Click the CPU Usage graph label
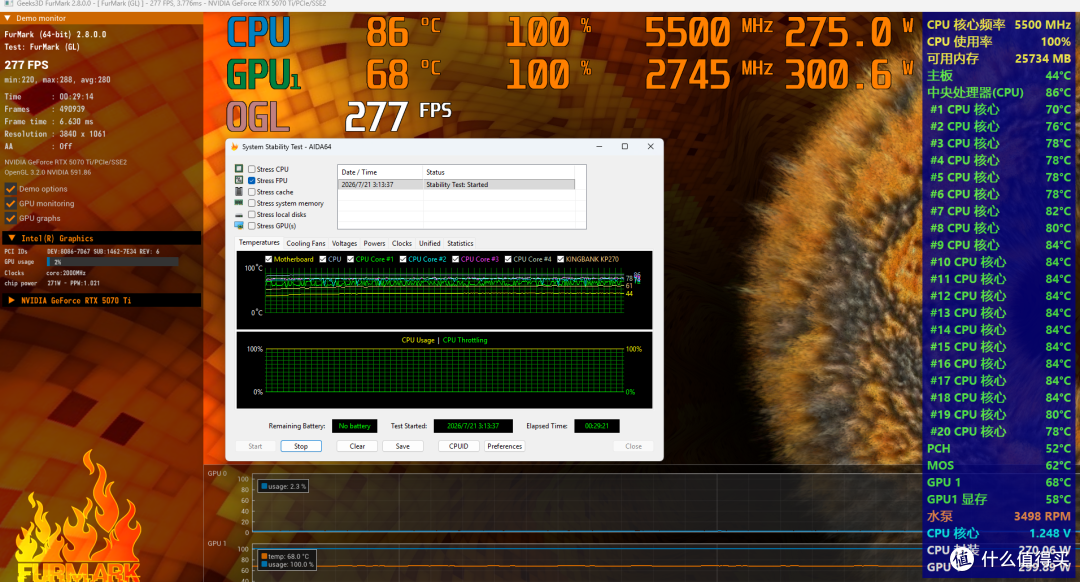Viewport: 1080px width, 582px height. click(417, 340)
